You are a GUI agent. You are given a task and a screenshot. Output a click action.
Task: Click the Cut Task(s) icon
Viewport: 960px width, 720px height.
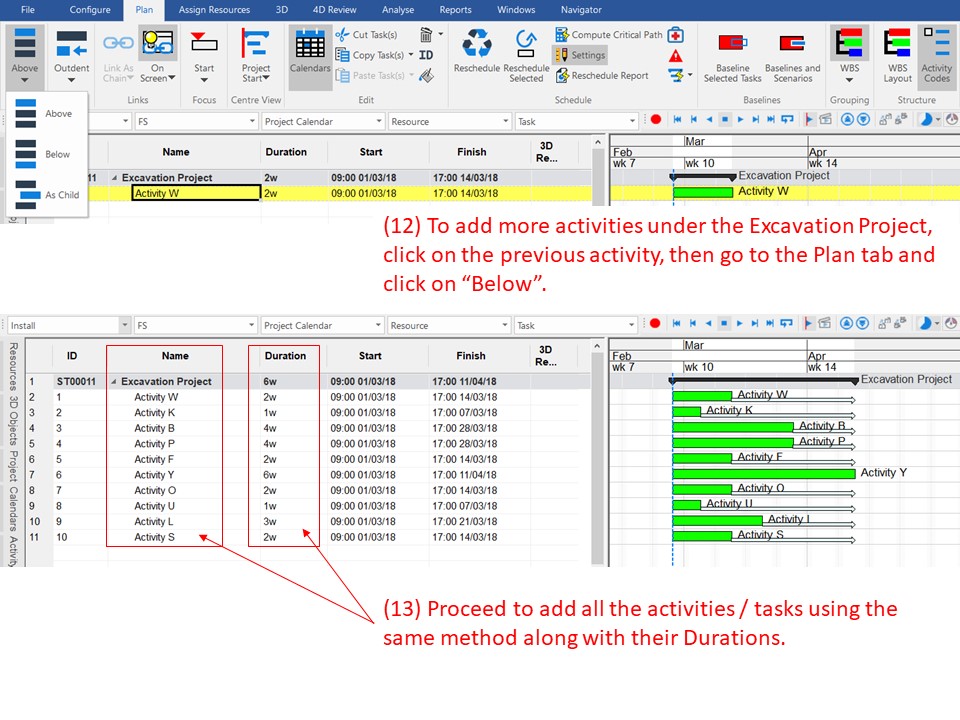(342, 33)
